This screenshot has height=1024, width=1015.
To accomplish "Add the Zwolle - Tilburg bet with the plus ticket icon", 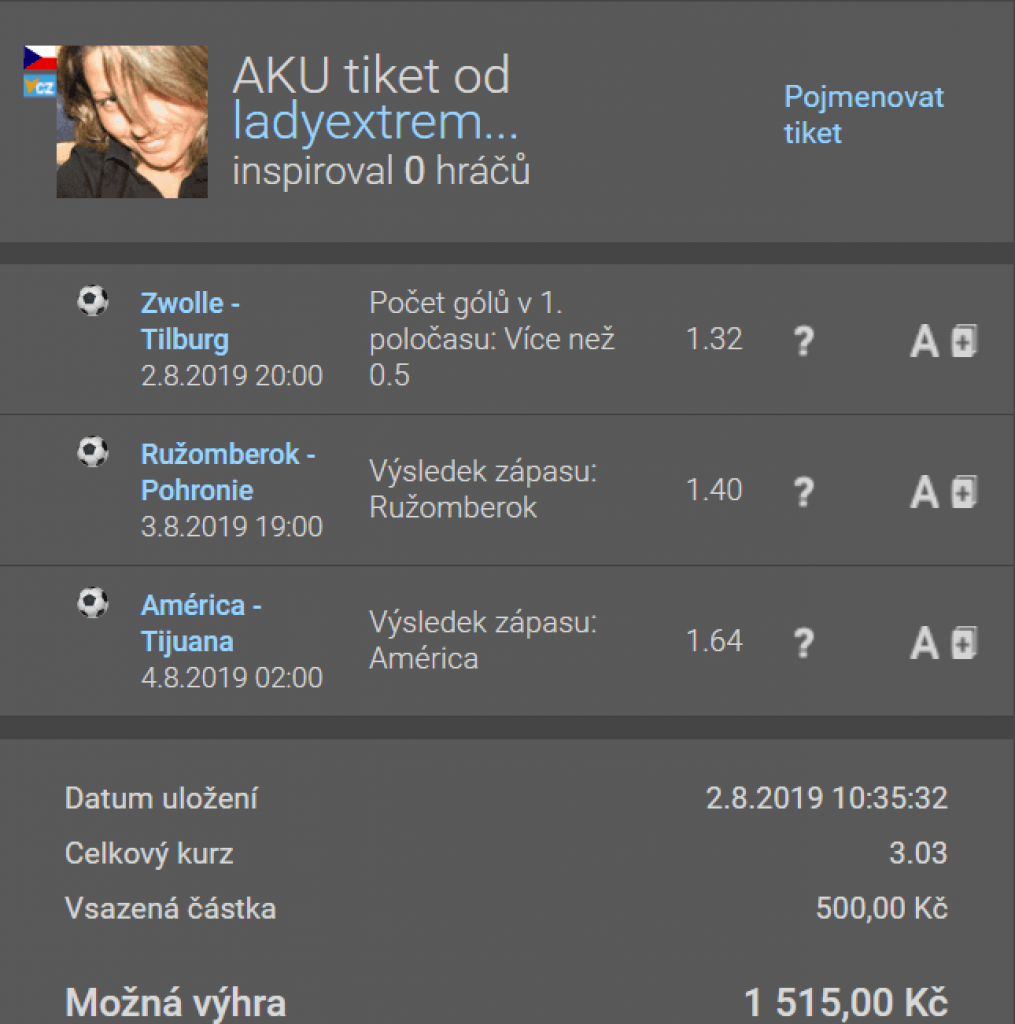I will [x=964, y=341].
